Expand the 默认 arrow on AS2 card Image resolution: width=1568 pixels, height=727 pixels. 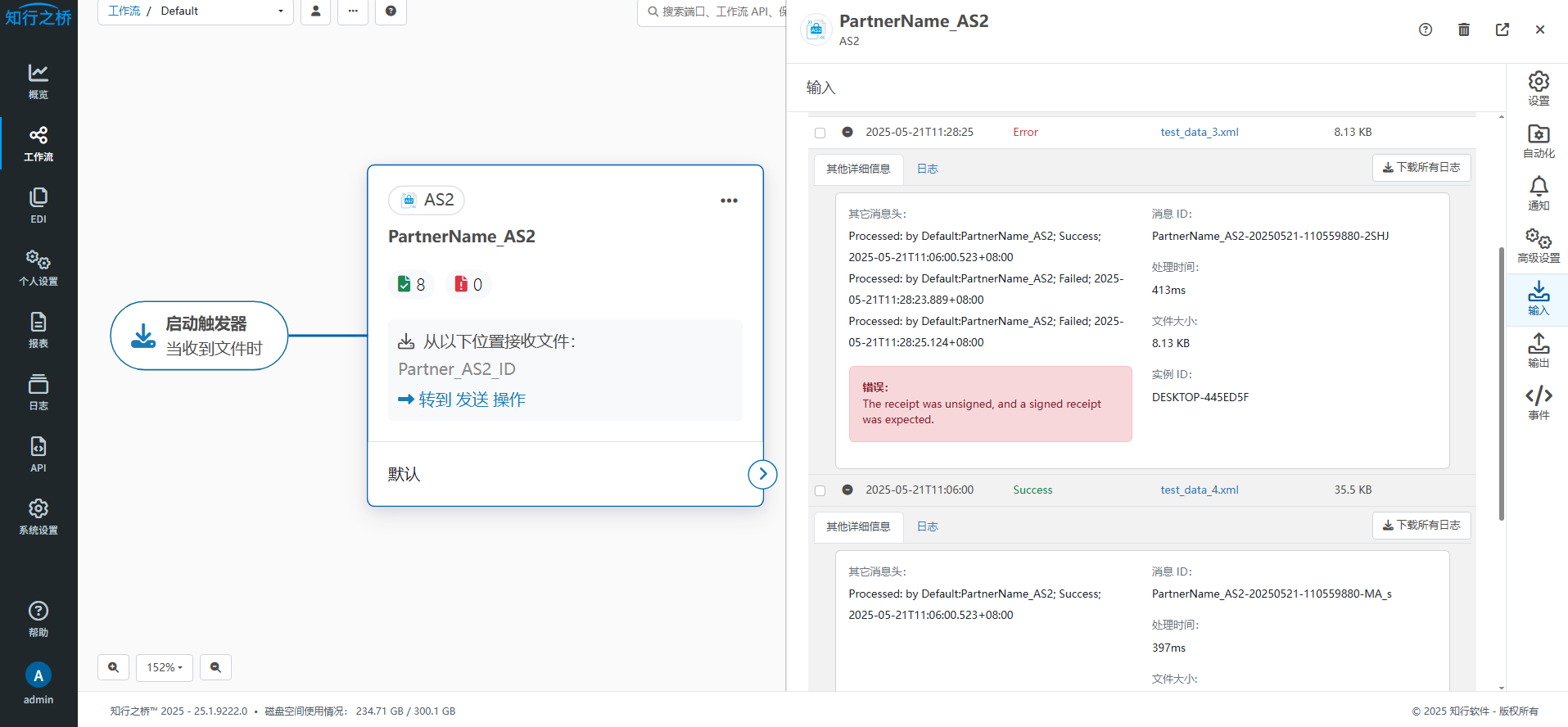click(762, 474)
